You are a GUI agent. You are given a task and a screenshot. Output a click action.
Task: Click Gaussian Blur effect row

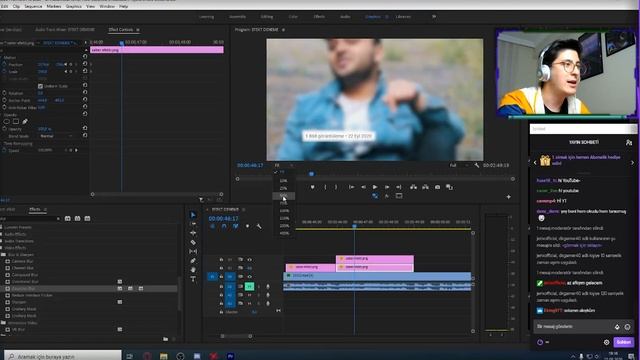tap(89, 289)
